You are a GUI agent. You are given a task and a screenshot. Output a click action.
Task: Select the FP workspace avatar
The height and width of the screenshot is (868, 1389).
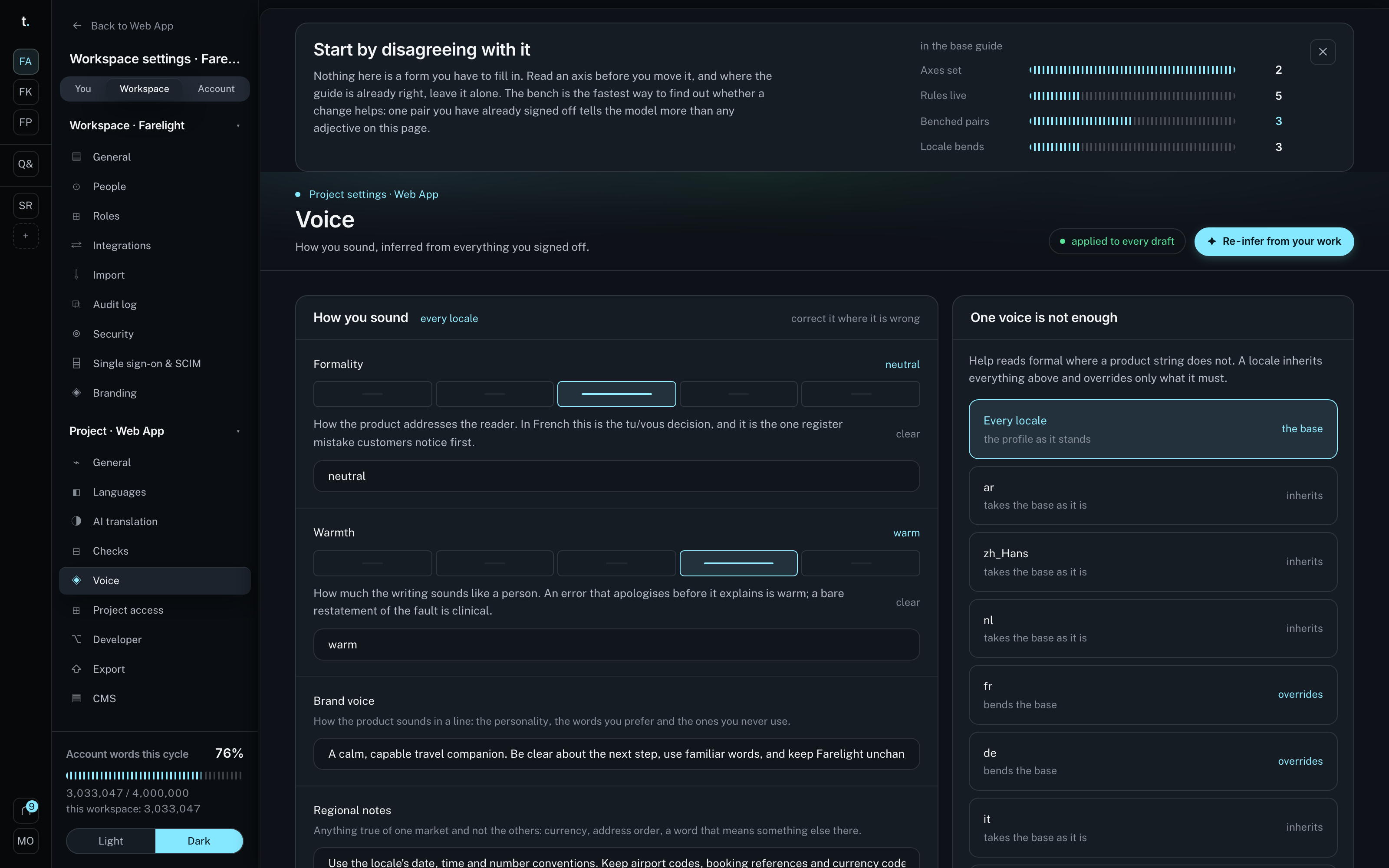tap(25, 122)
